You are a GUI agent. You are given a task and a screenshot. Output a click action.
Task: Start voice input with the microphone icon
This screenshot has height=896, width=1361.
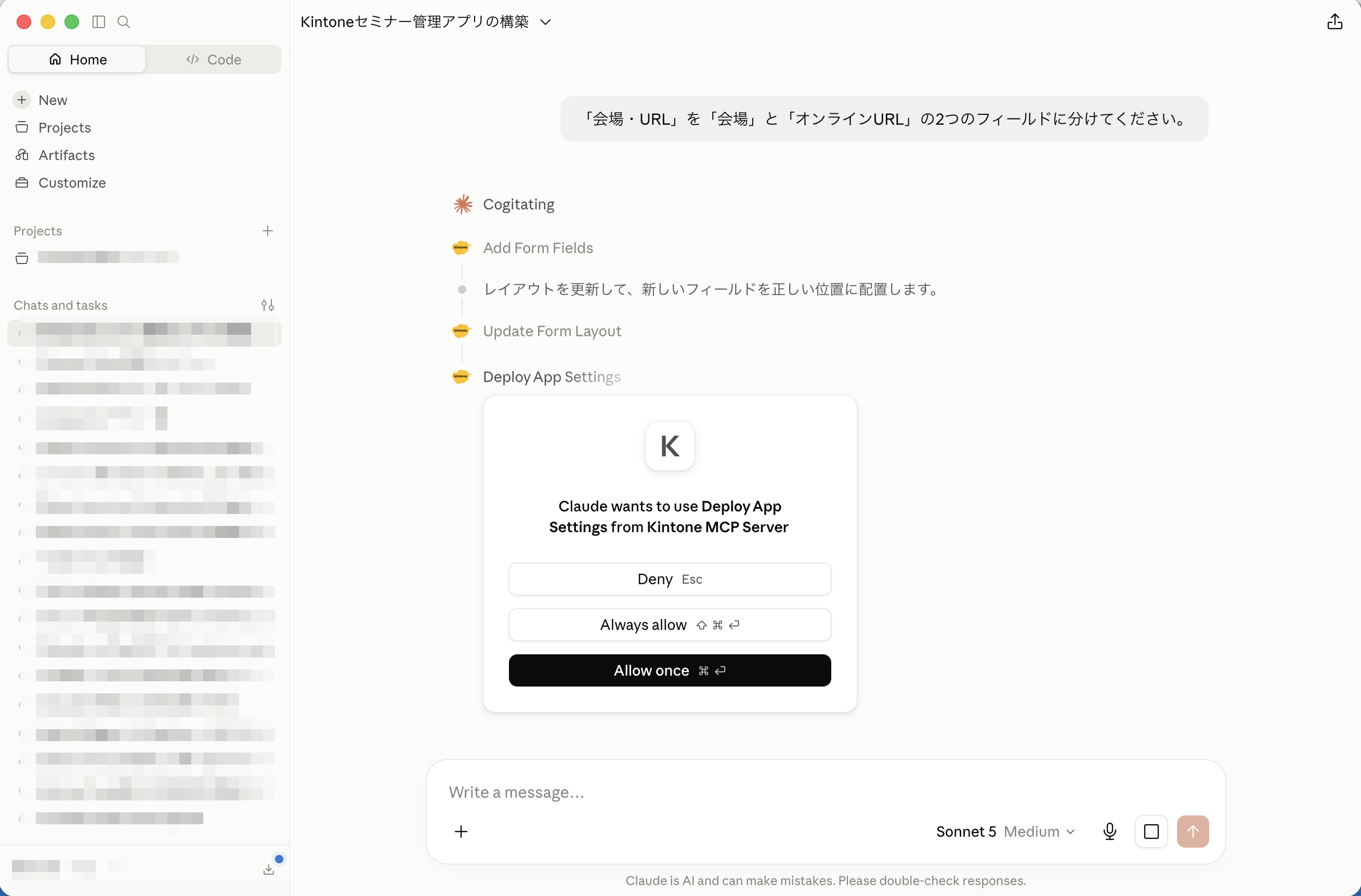click(x=1109, y=832)
